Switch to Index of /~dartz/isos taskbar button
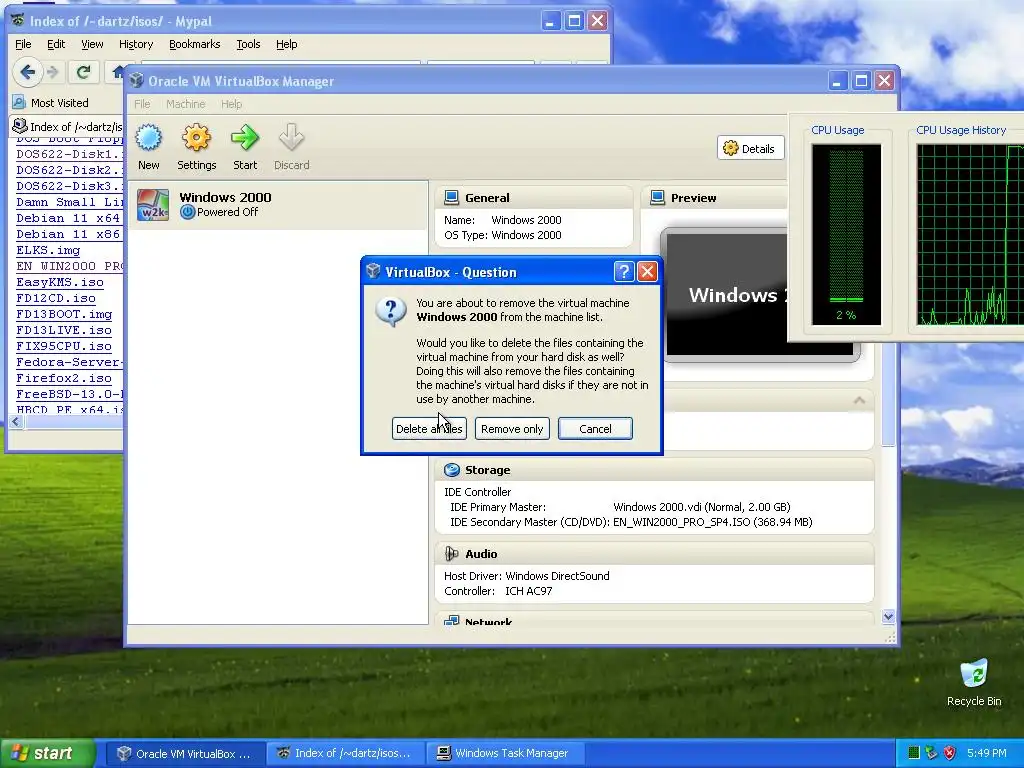1024x768 pixels. 345,753
